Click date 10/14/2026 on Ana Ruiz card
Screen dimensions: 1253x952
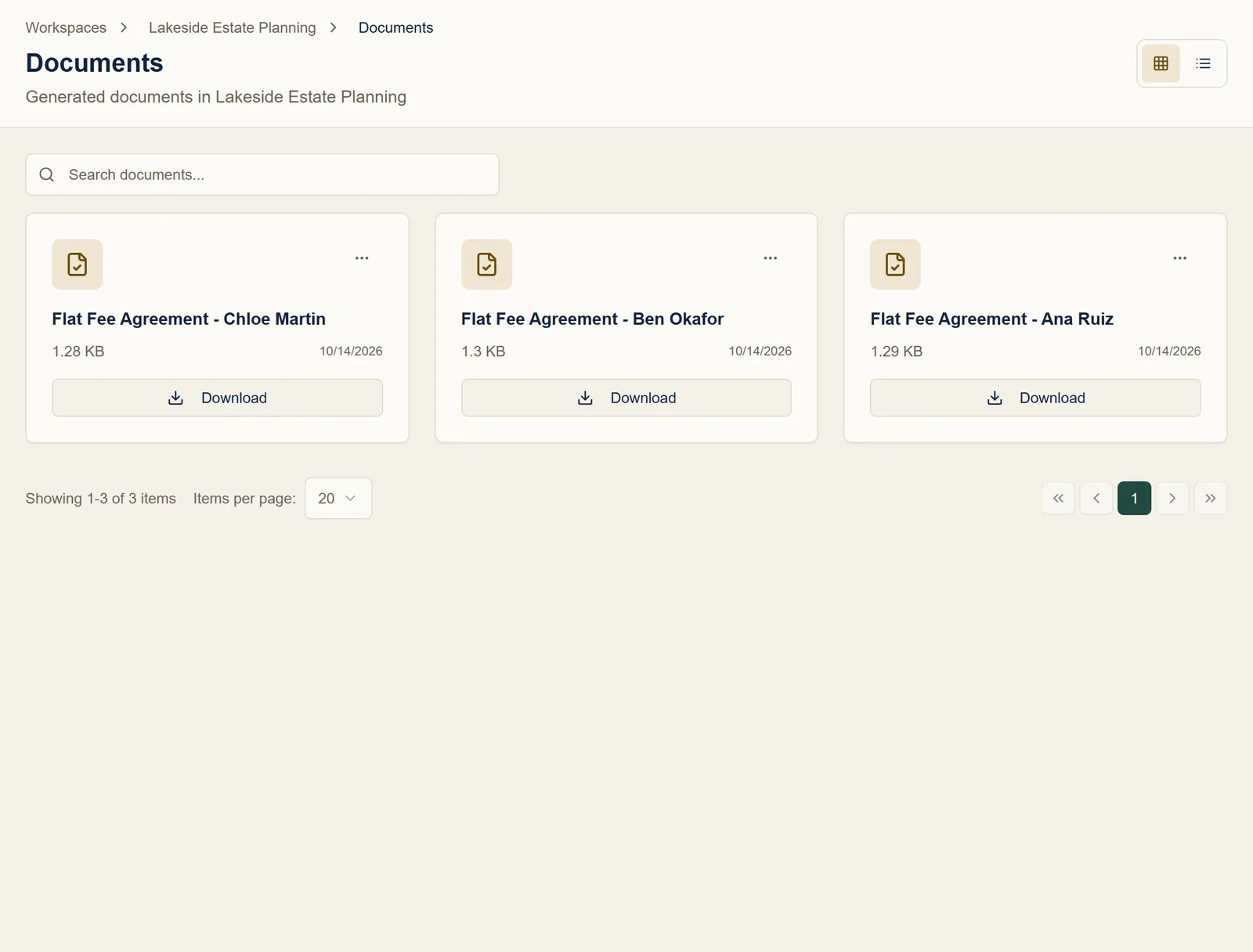coord(1169,352)
